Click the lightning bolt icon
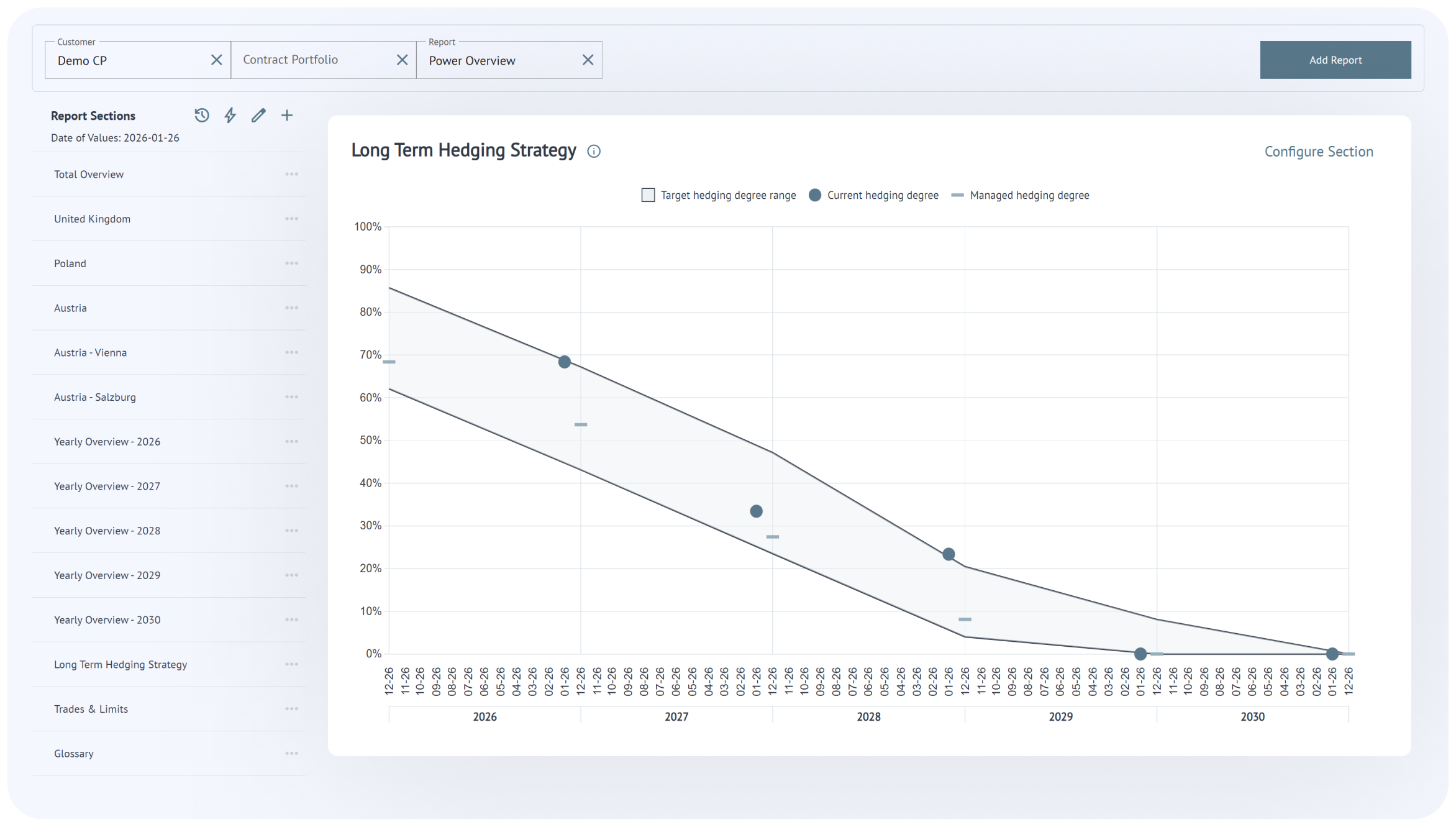The height and width of the screenshot is (827, 1456). 230,116
